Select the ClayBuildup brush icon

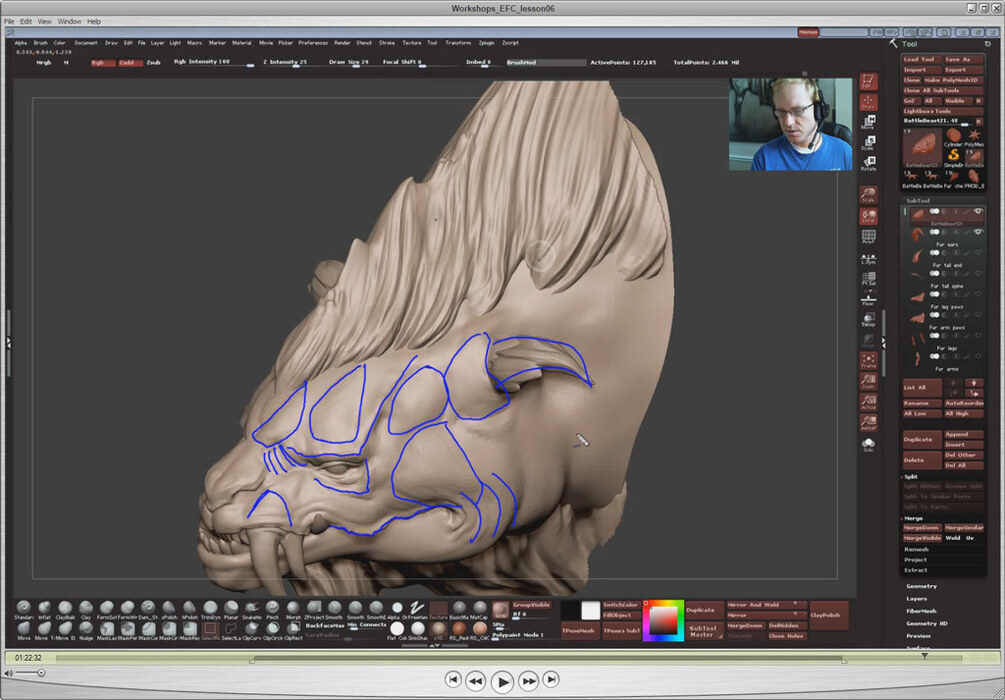tap(65, 607)
